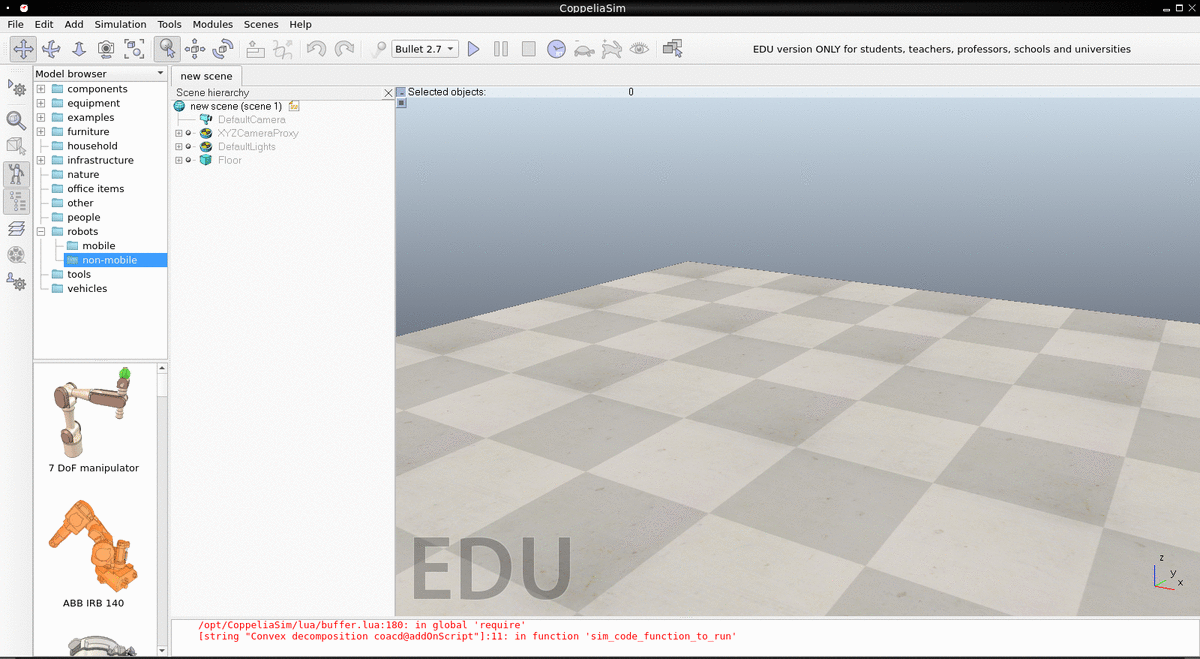
Task: Open the Model browser dropdown
Action: coord(100,74)
